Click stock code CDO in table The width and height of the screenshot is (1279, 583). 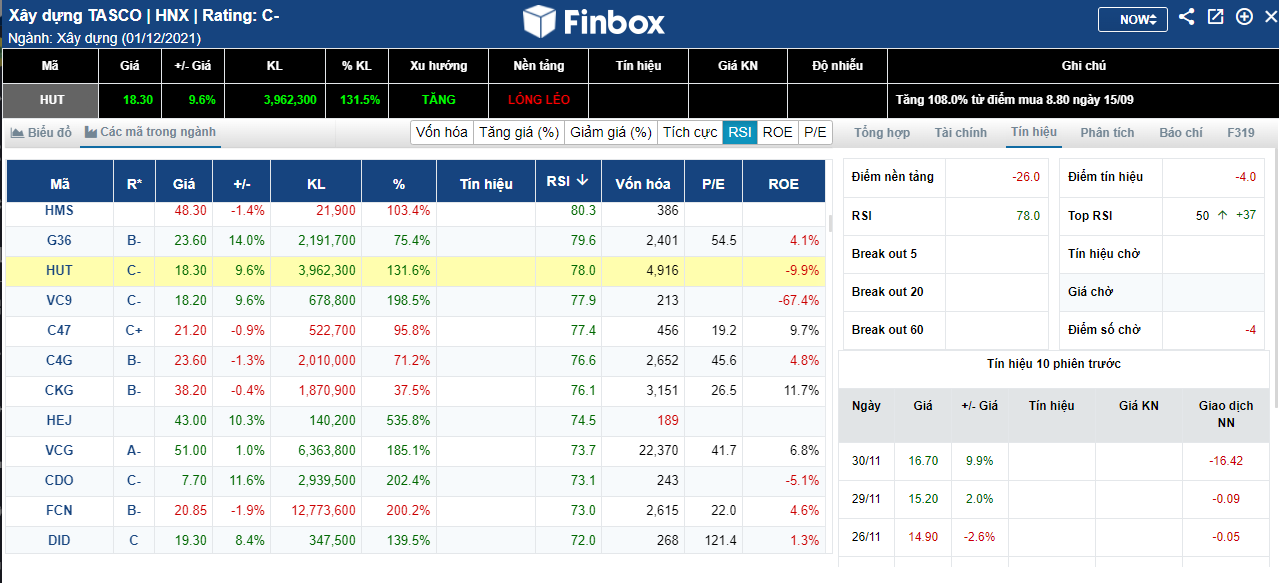59,480
